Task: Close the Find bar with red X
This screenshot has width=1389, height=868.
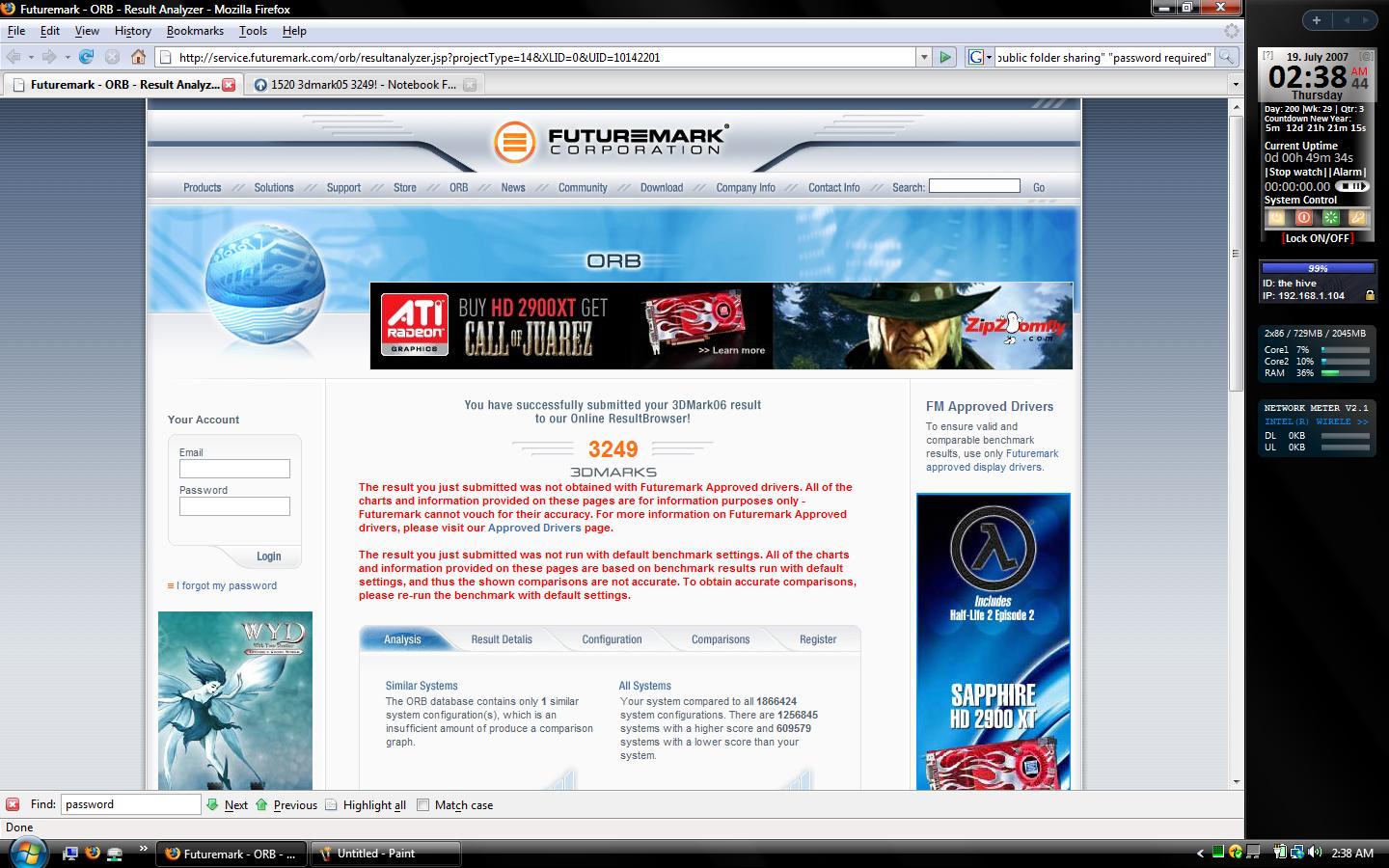Action: click(x=13, y=804)
